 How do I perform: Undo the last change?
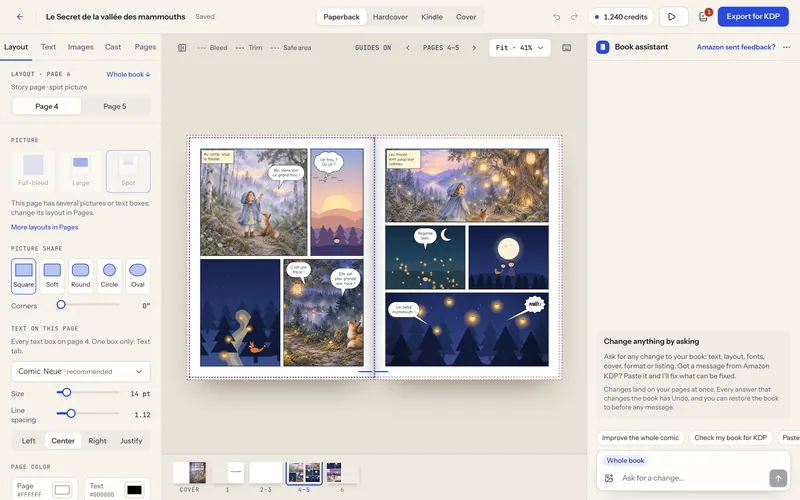click(x=557, y=16)
